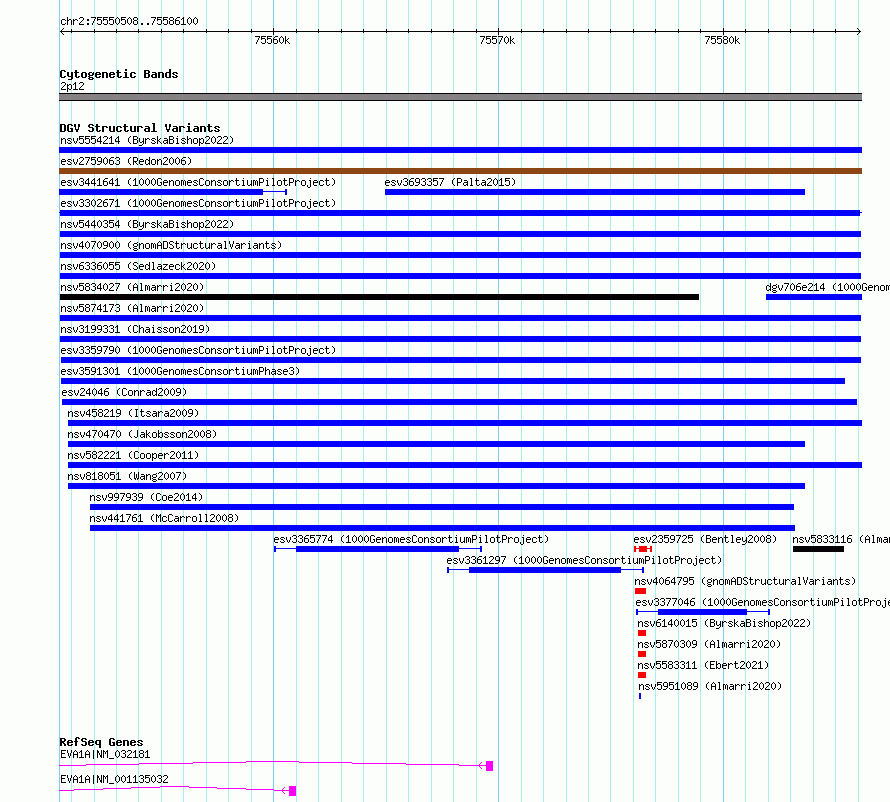Open nsv6336055 (Sedlazeck2020) entry

138,266
